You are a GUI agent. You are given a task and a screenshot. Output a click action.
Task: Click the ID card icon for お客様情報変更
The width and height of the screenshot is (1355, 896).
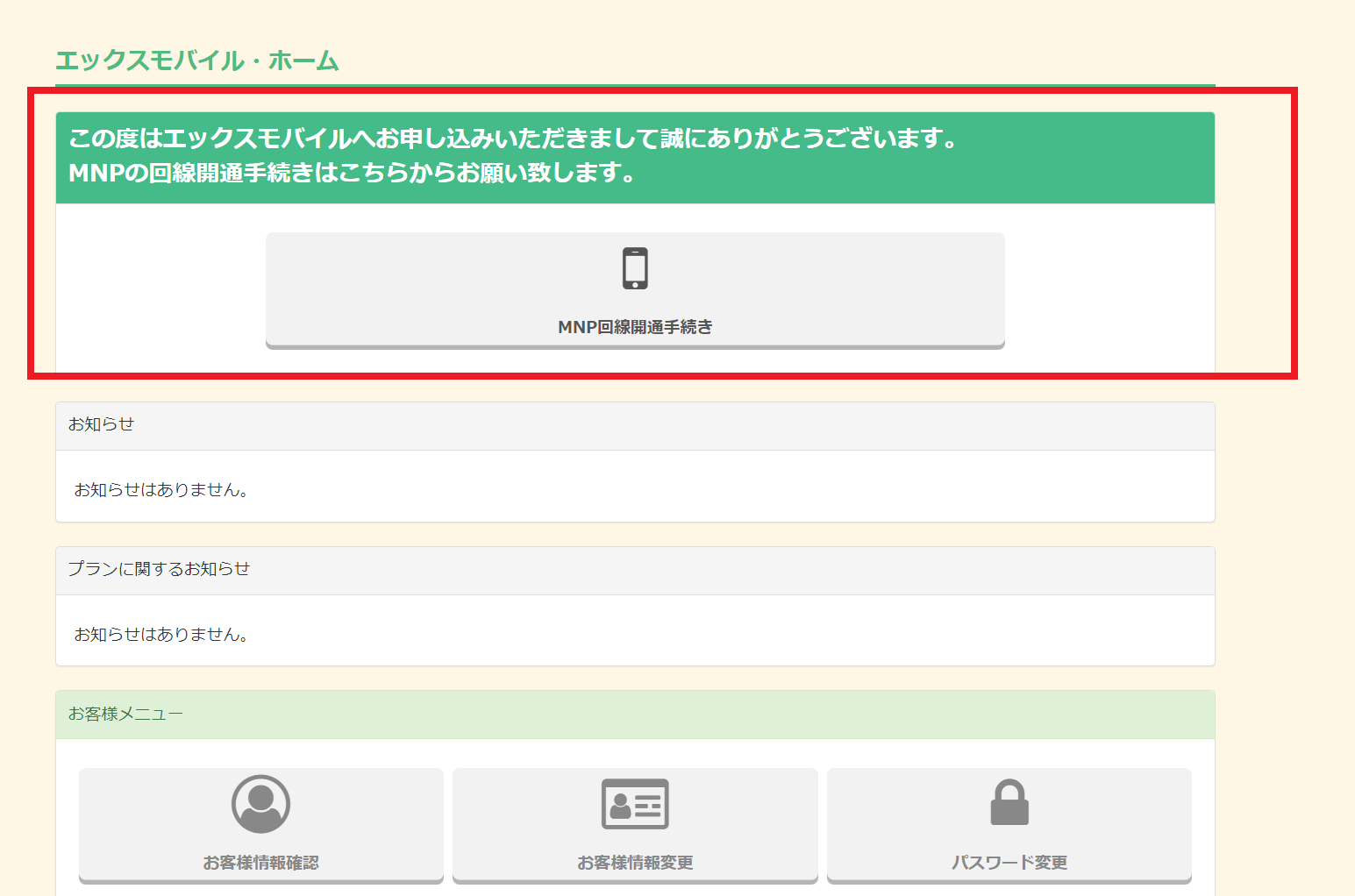635,804
